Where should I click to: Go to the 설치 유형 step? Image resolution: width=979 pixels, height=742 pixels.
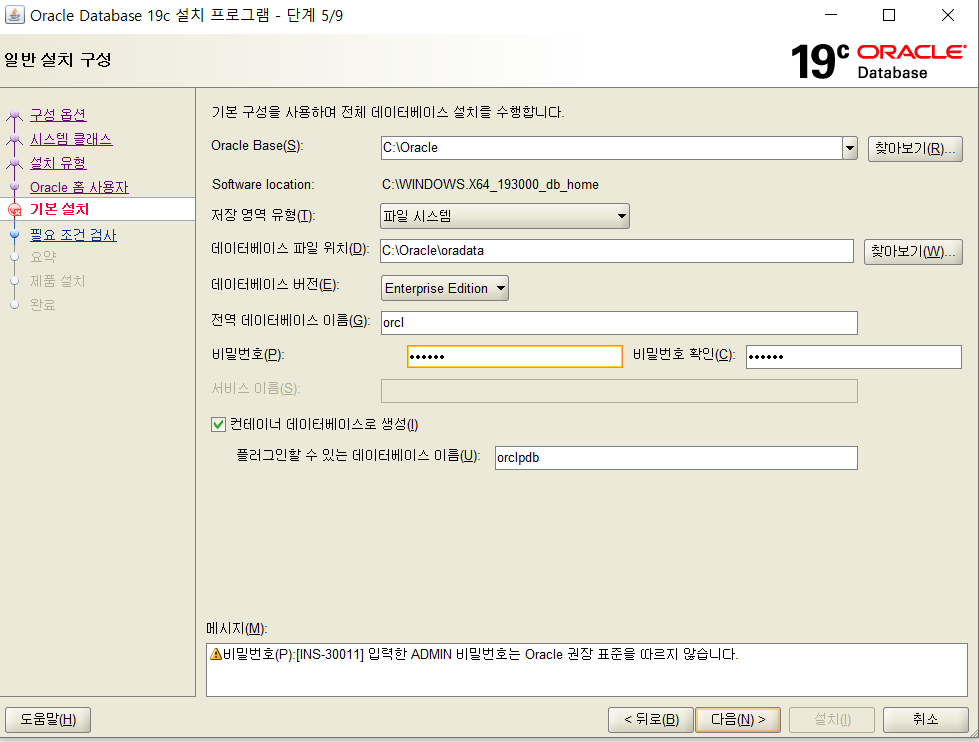click(58, 163)
